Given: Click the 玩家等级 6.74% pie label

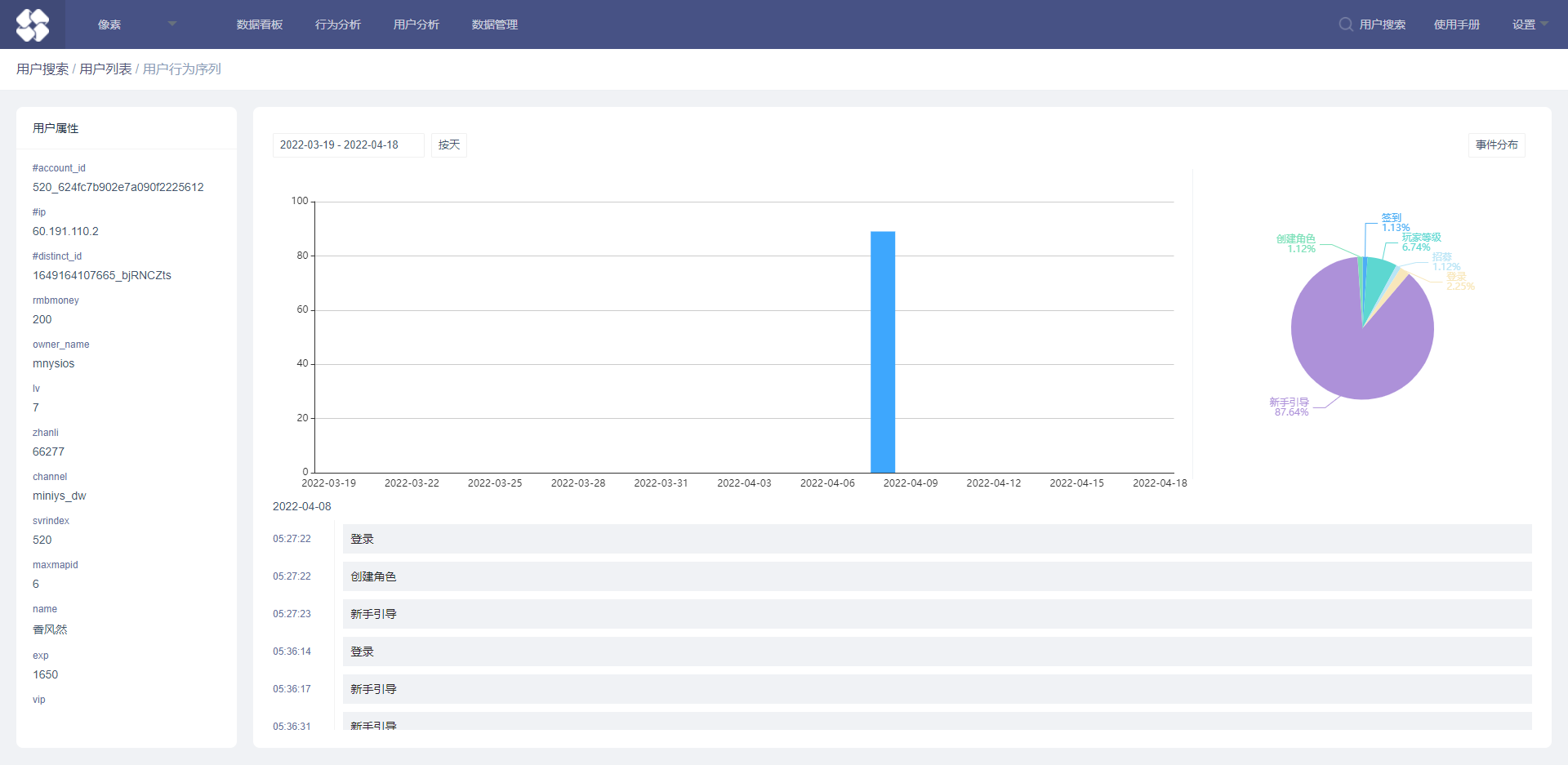Looking at the screenshot, I should point(1421,242).
